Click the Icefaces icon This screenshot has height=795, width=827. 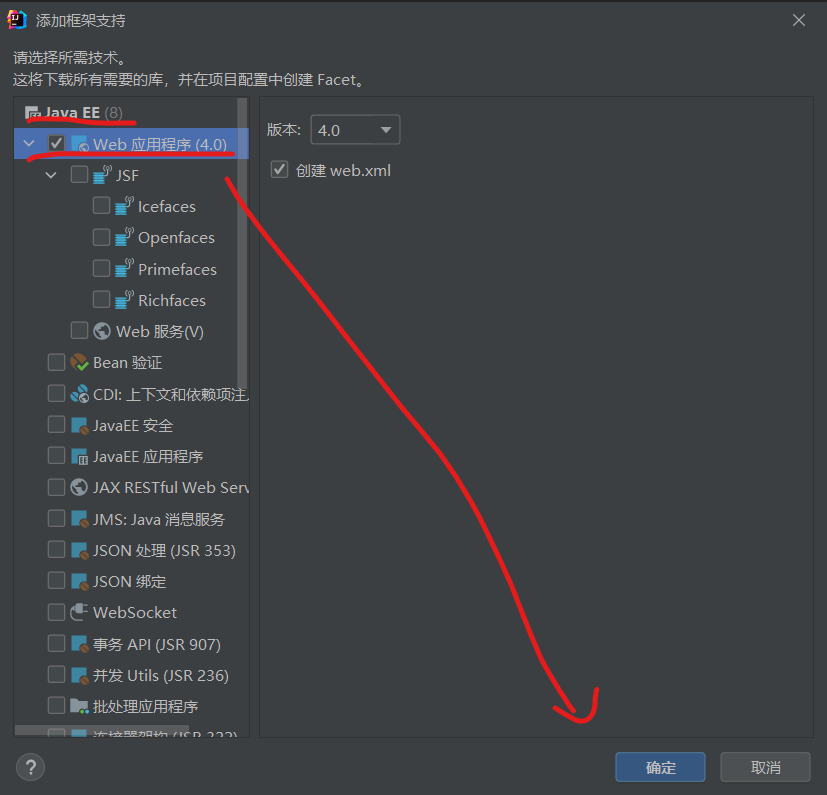[124, 206]
